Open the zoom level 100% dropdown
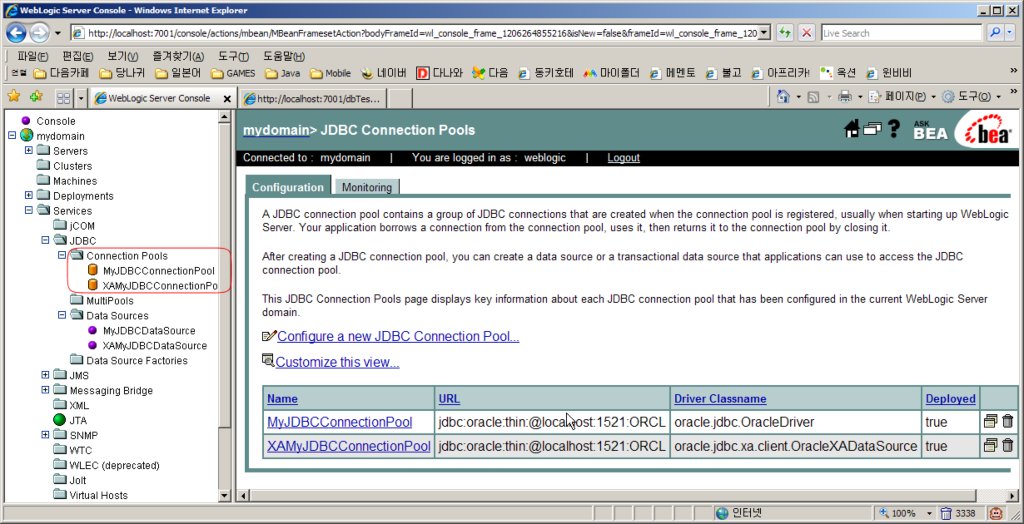Viewport: 1024px width, 524px height. 930,514
